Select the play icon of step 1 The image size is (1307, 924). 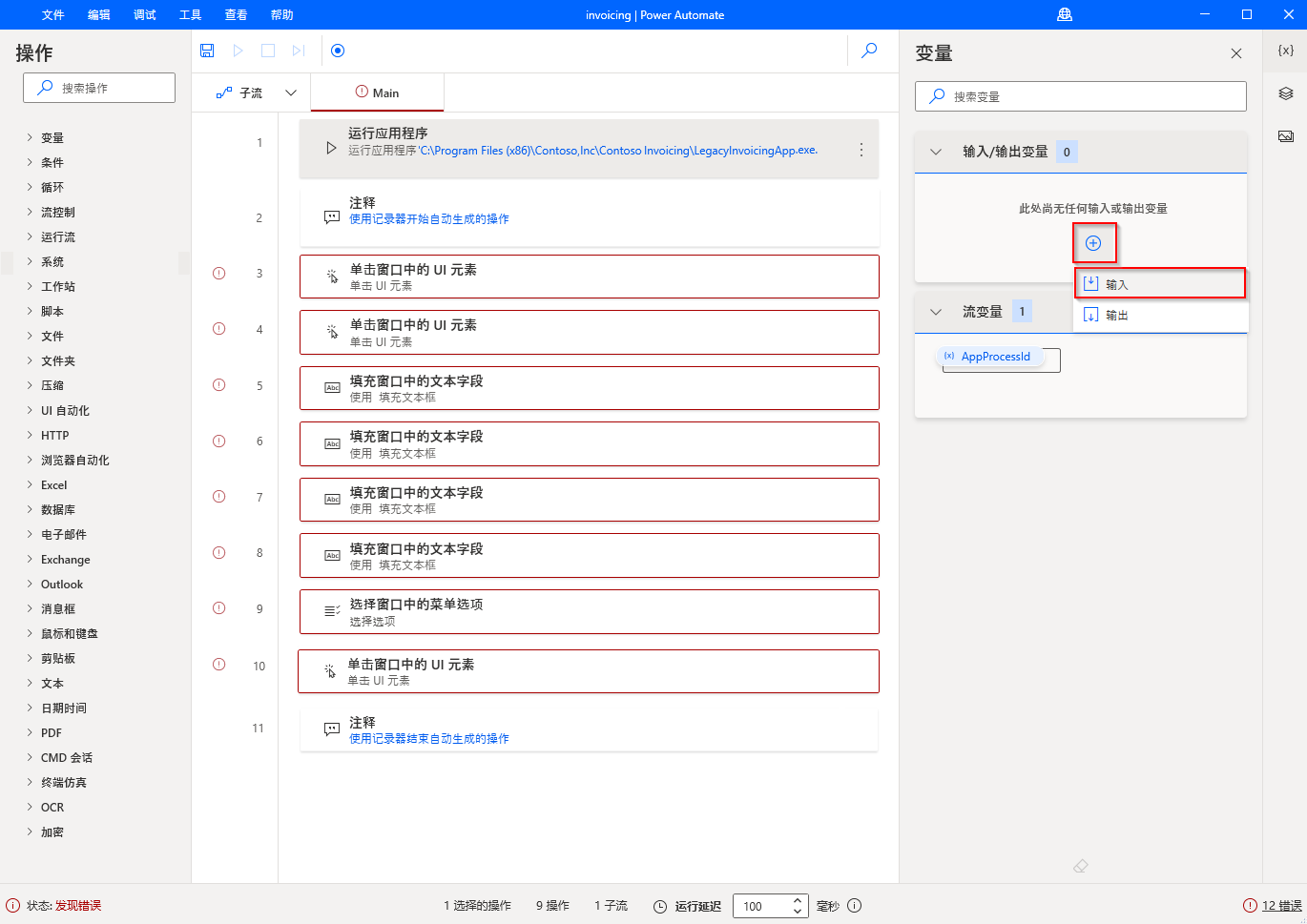tap(331, 149)
